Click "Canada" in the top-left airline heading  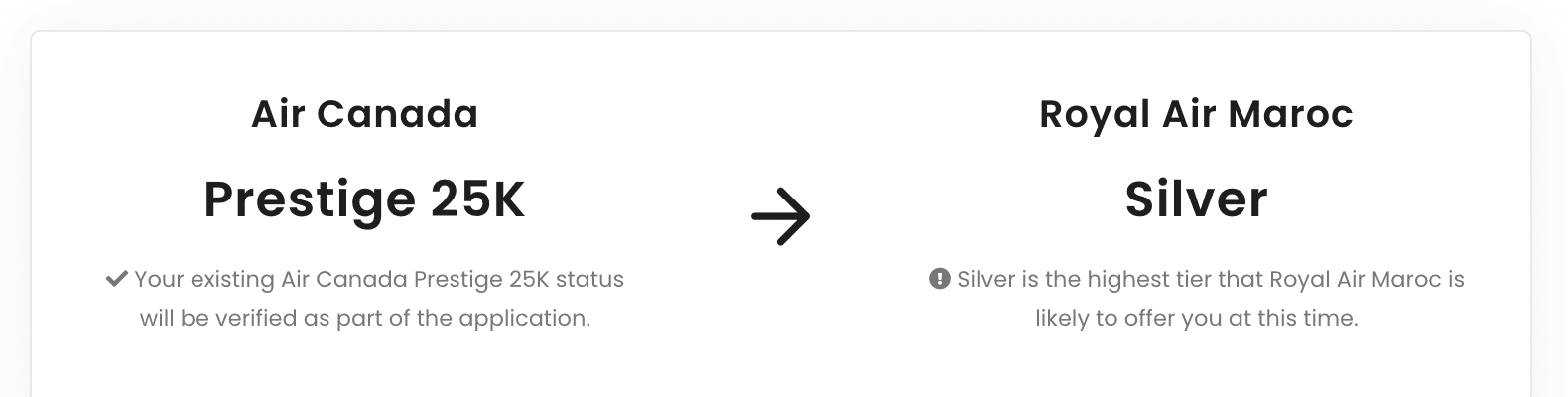[x=397, y=115]
